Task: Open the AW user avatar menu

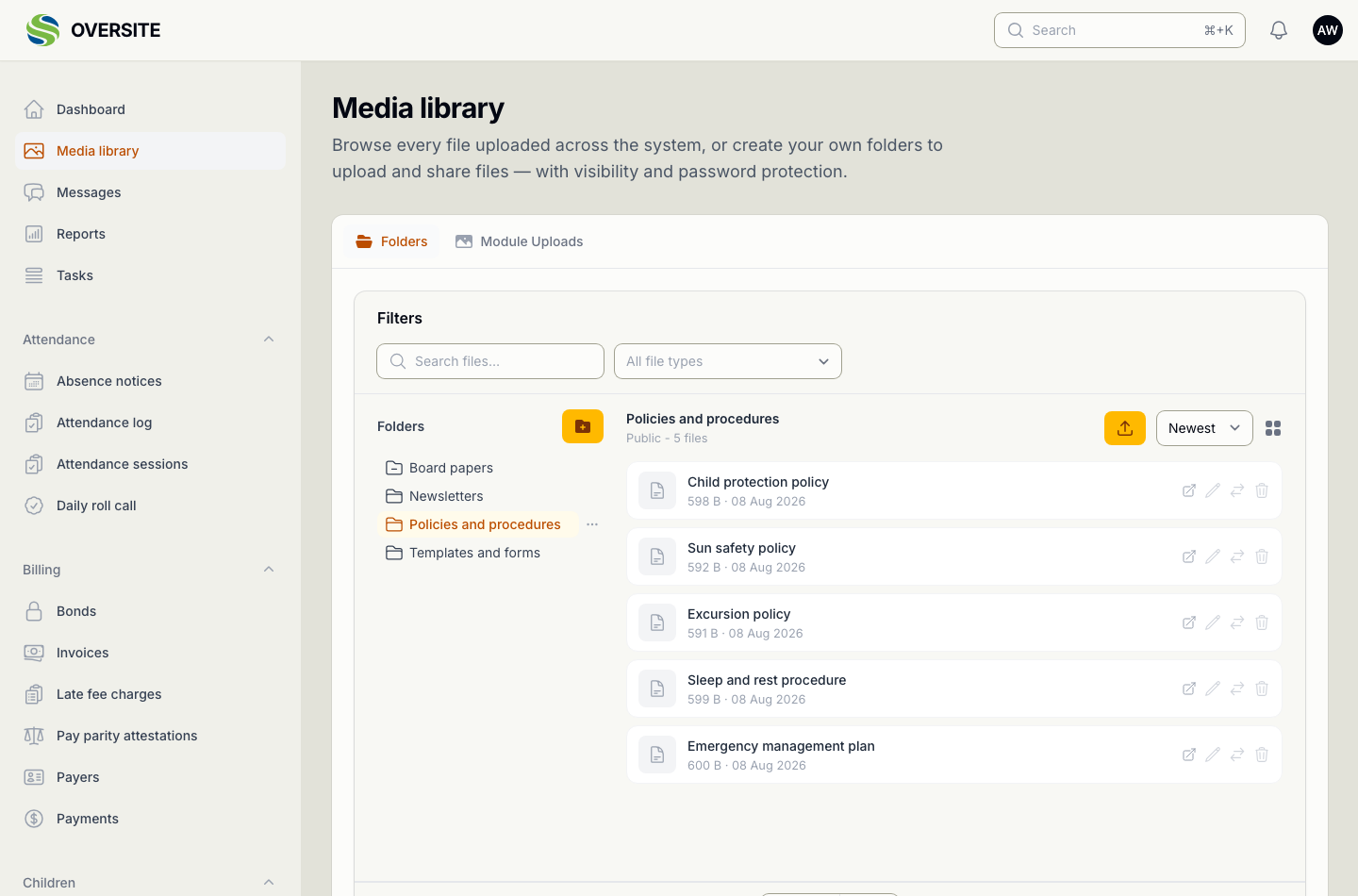Action: [x=1328, y=30]
